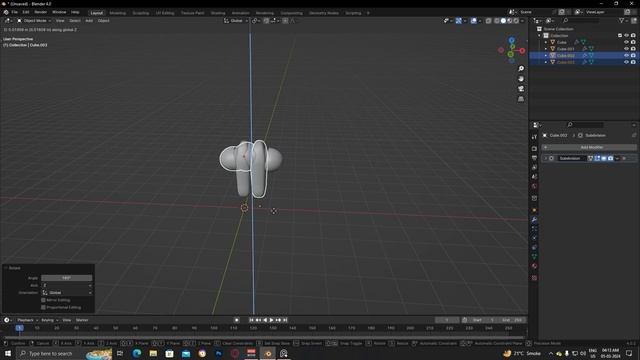
Task: Open the Object properties orange square tab
Action: tap(534, 210)
